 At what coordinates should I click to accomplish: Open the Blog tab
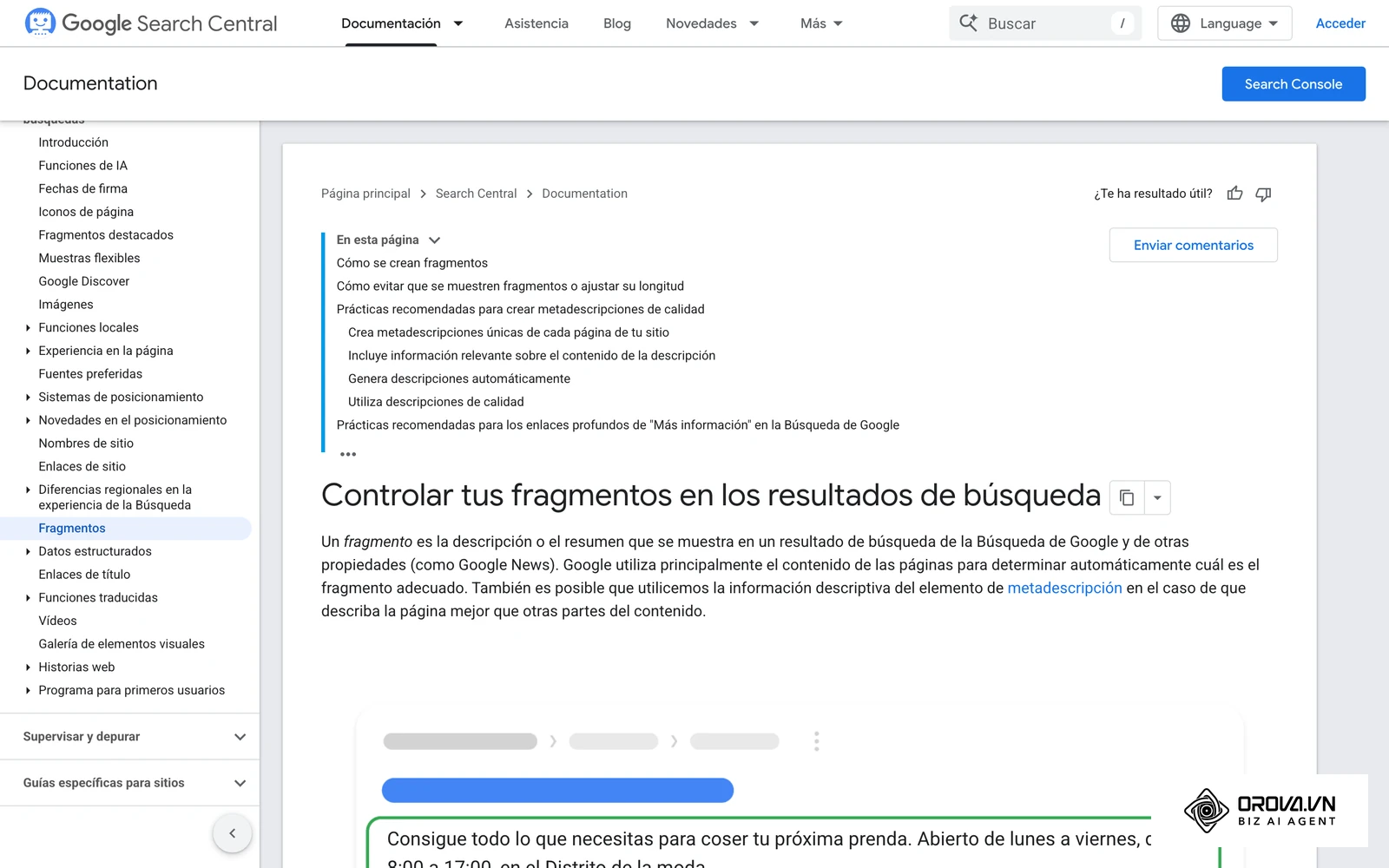(x=617, y=23)
